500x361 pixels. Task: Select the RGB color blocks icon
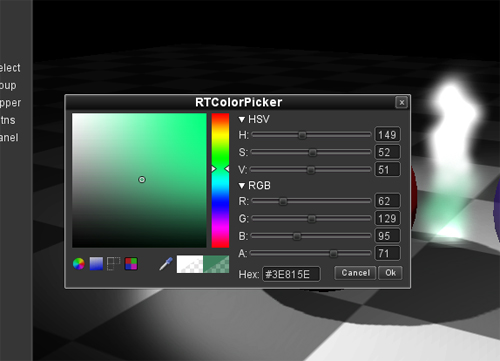pos(131,264)
